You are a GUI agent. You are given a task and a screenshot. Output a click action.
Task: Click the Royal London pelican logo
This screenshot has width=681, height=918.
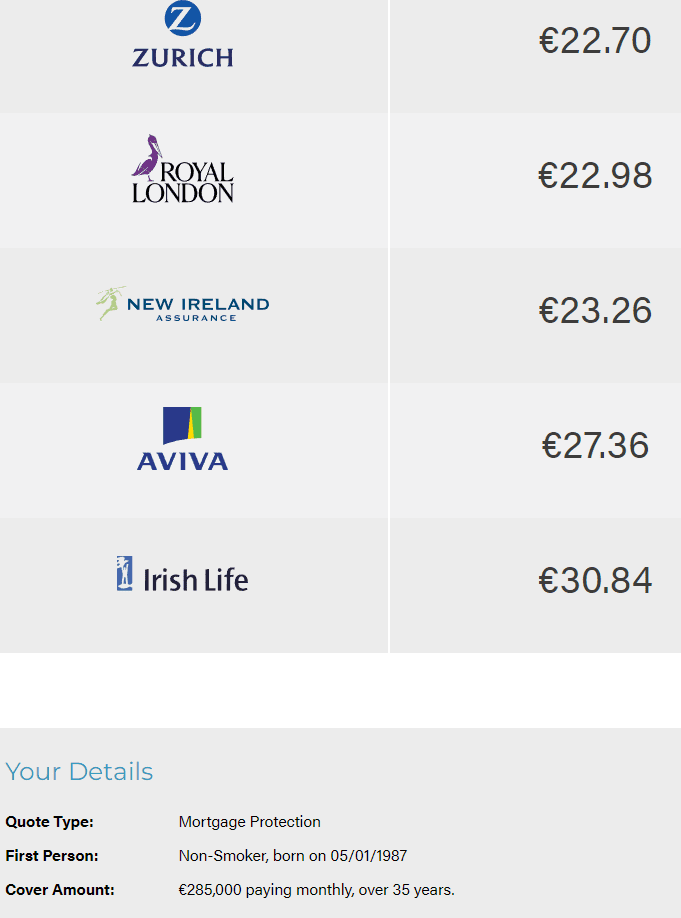tap(182, 169)
